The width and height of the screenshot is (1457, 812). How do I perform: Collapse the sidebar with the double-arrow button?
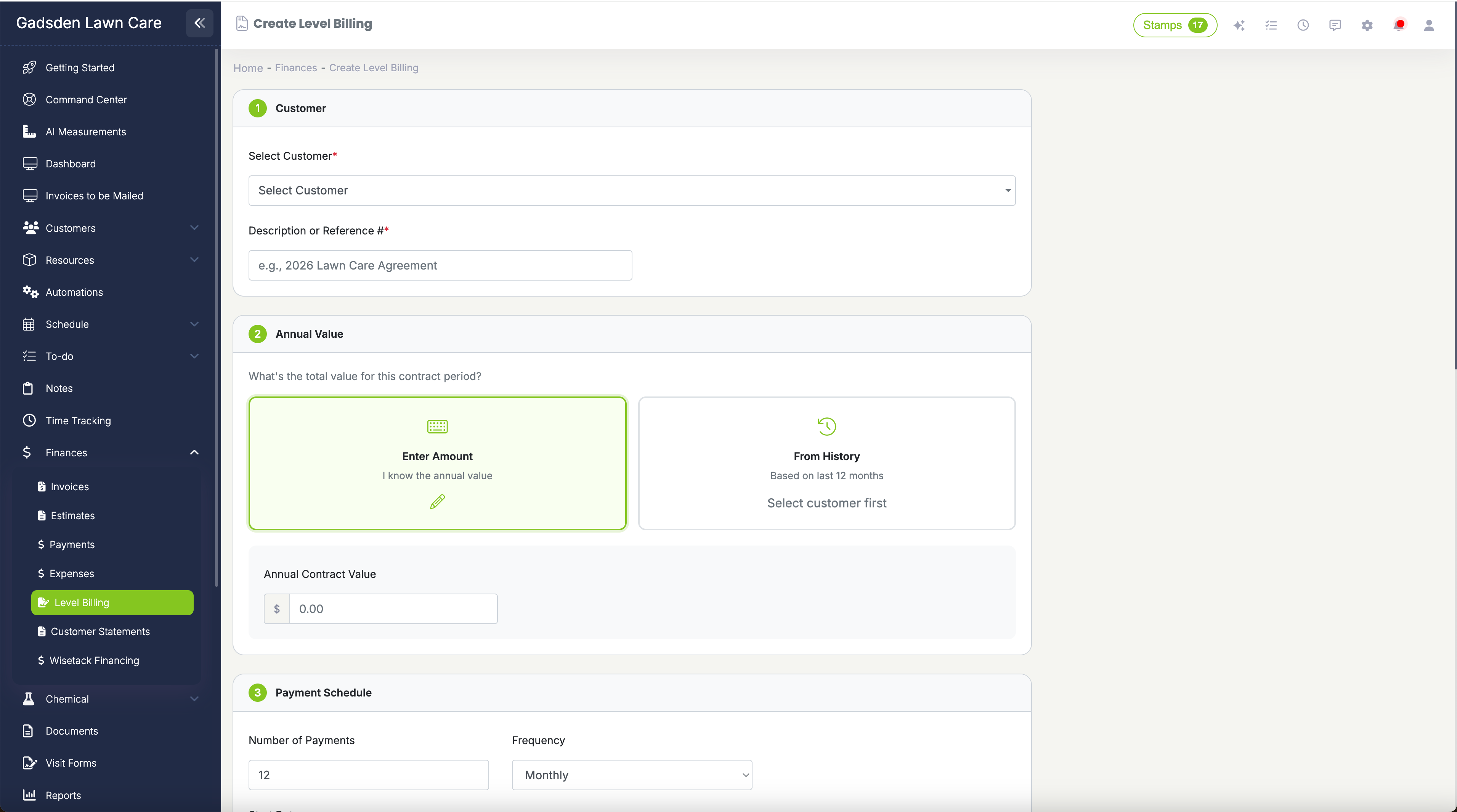click(199, 23)
